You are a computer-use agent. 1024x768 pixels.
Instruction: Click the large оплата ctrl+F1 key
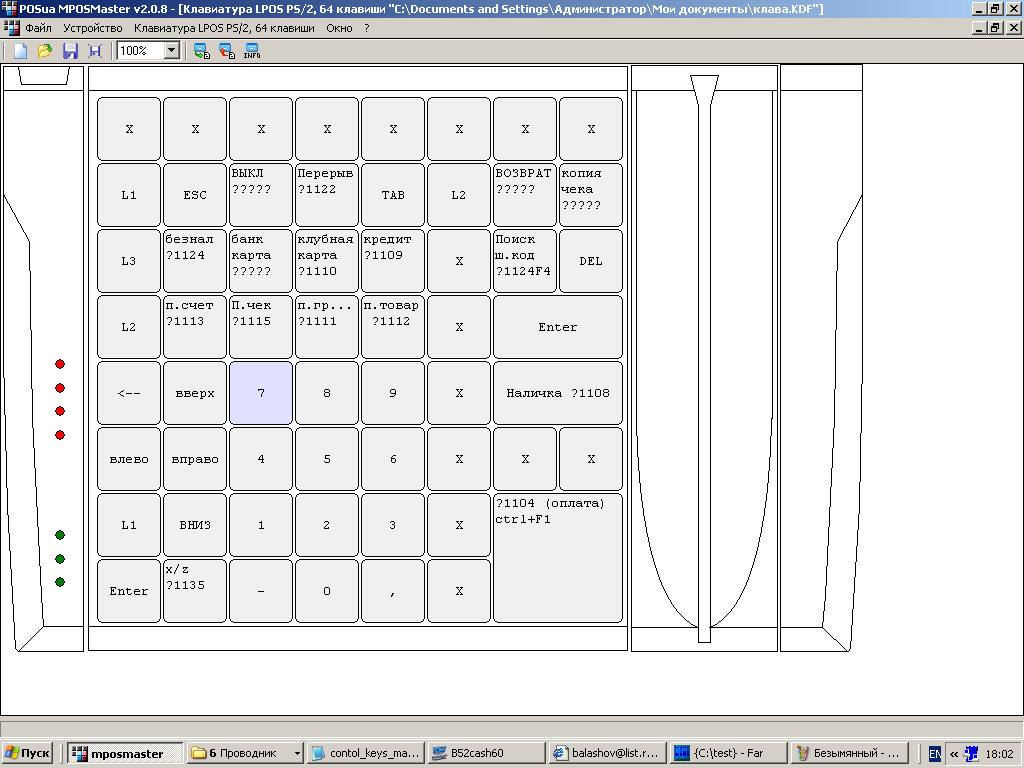tap(557, 557)
